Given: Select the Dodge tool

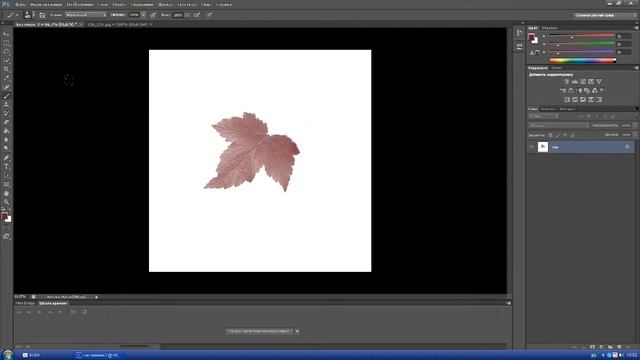Looking at the screenshot, I should pos(6,149).
